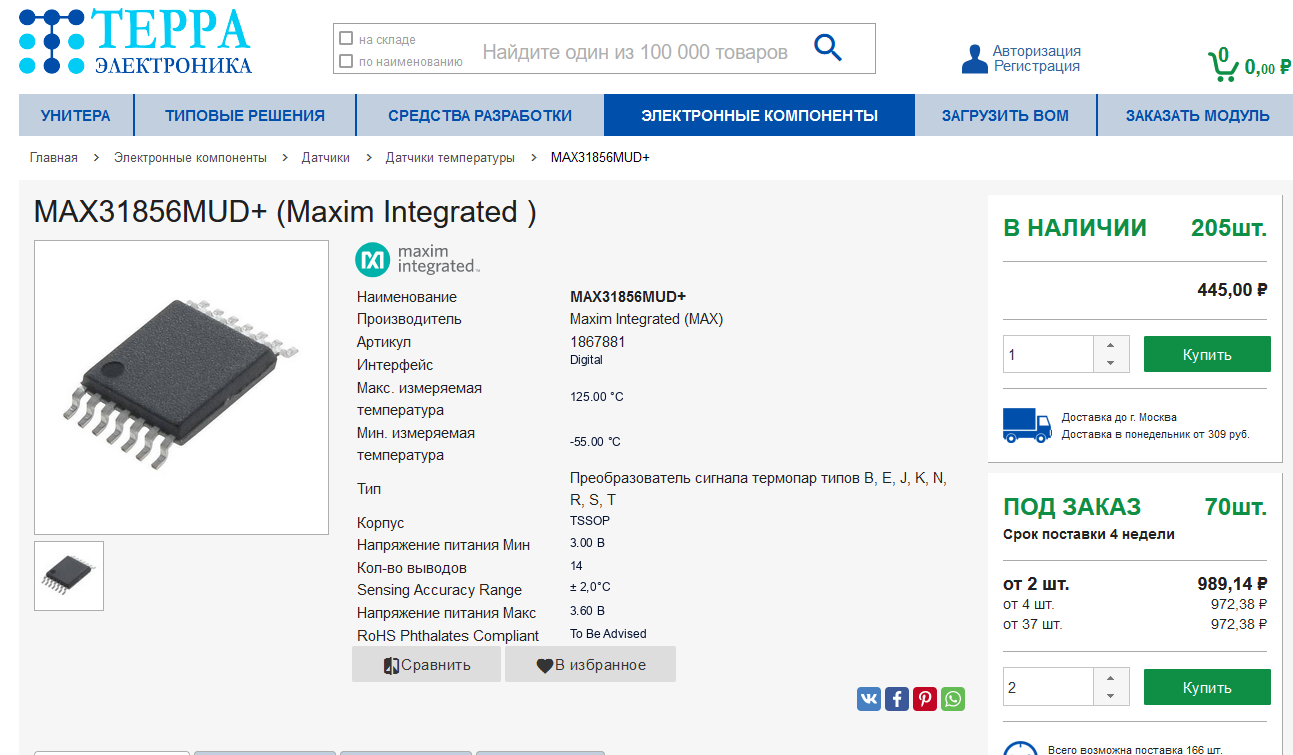1293x755 pixels.
Task: Open the Датчики breadcrumb link
Action: coord(326,158)
